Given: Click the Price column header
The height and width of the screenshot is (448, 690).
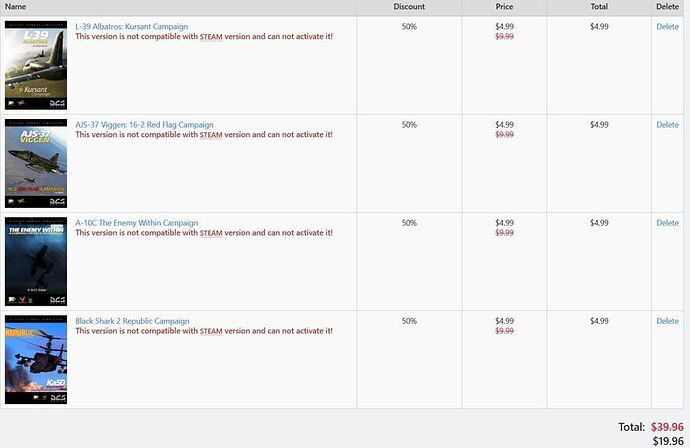Looking at the screenshot, I should pos(504,7).
